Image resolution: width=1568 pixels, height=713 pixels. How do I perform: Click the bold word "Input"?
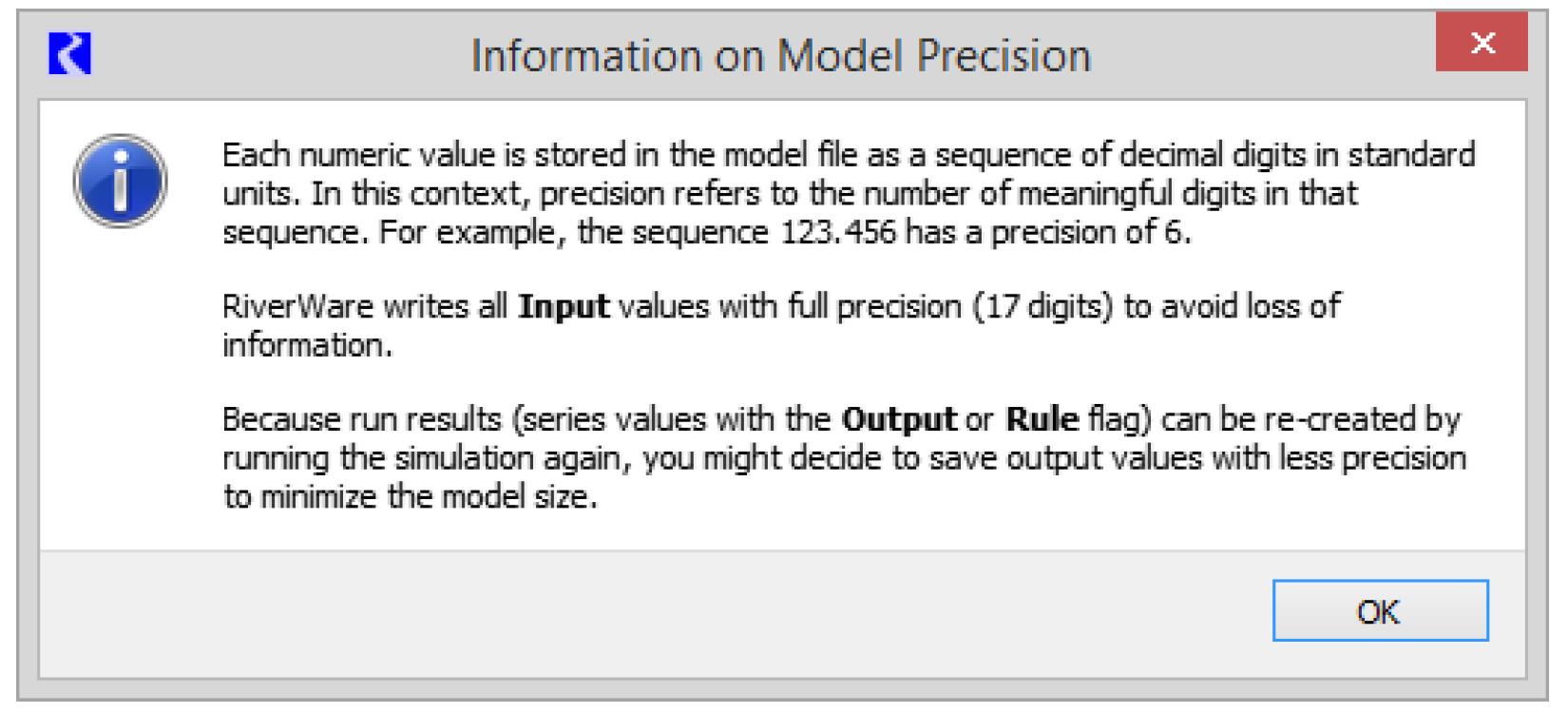point(564,307)
